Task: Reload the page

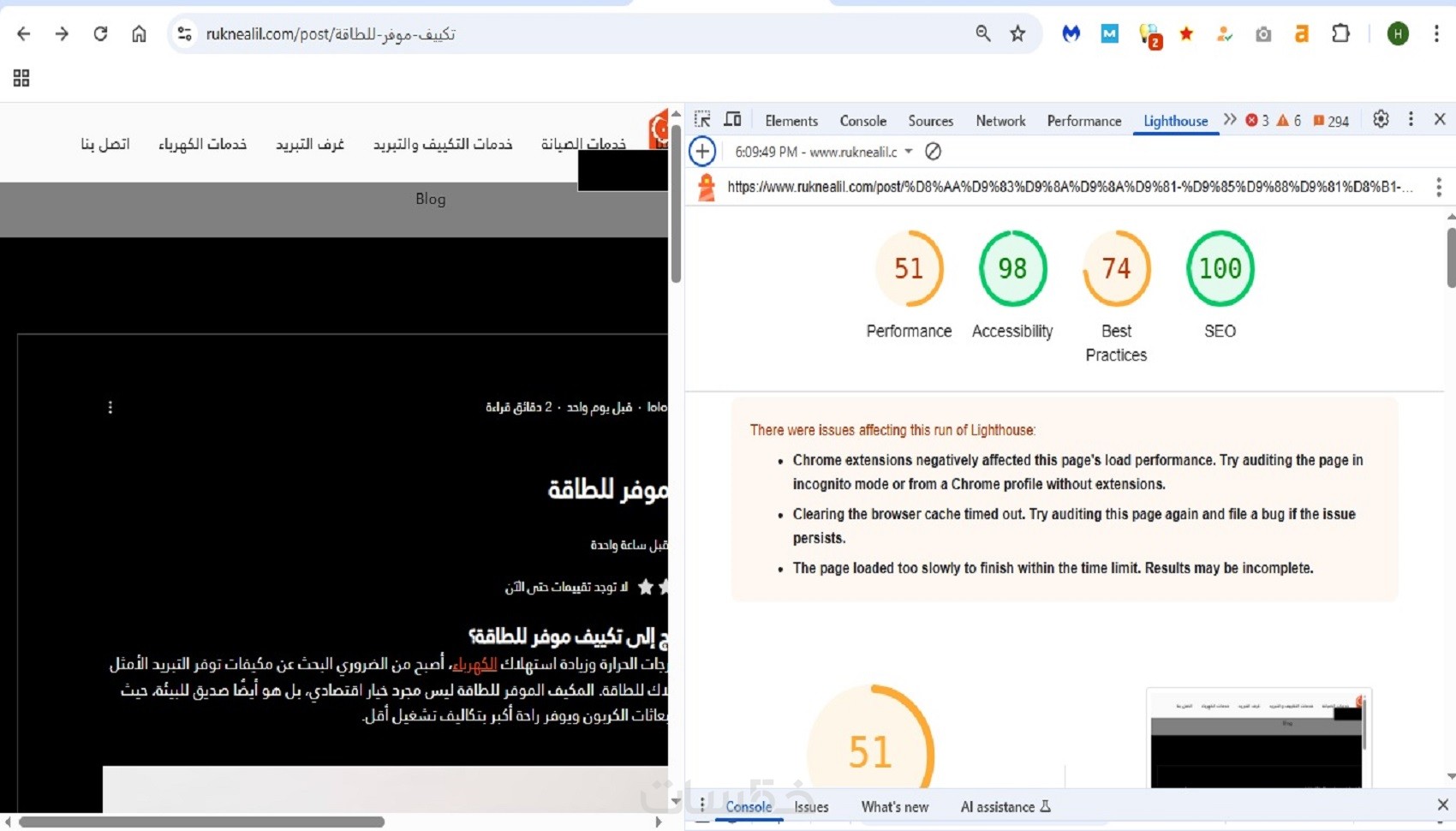Action: [x=100, y=33]
